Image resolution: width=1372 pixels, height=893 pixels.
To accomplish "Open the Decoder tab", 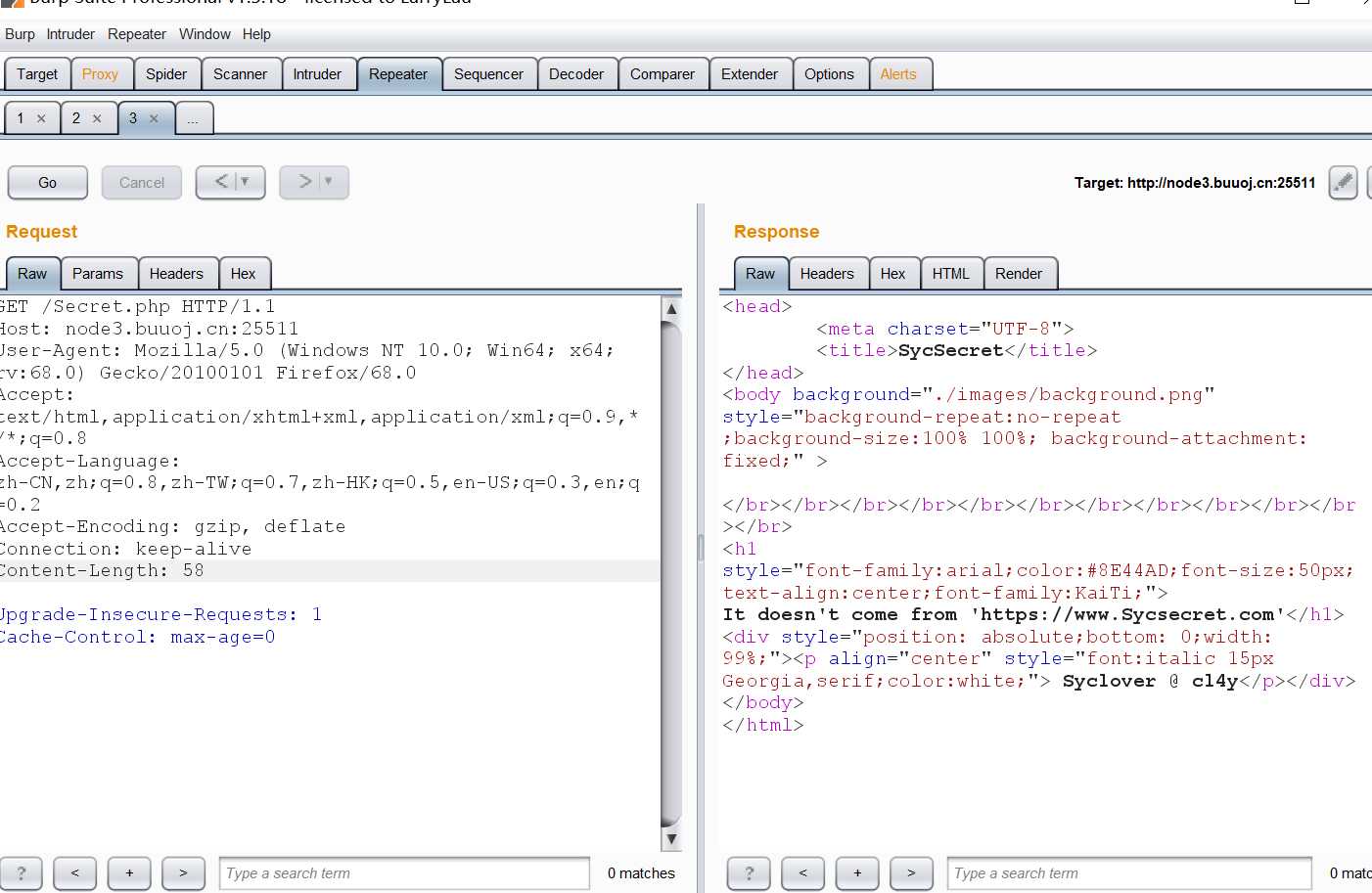I will pyautogui.click(x=575, y=74).
